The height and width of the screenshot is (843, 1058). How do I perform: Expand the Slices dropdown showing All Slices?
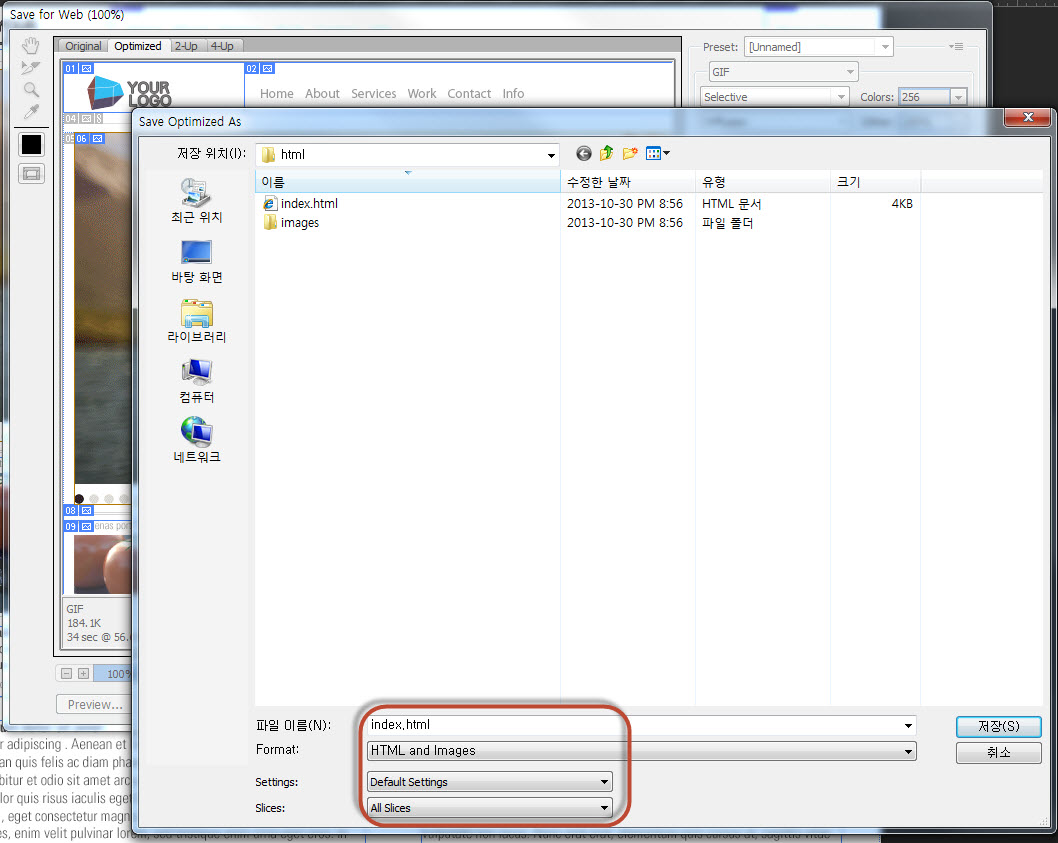click(x=489, y=808)
